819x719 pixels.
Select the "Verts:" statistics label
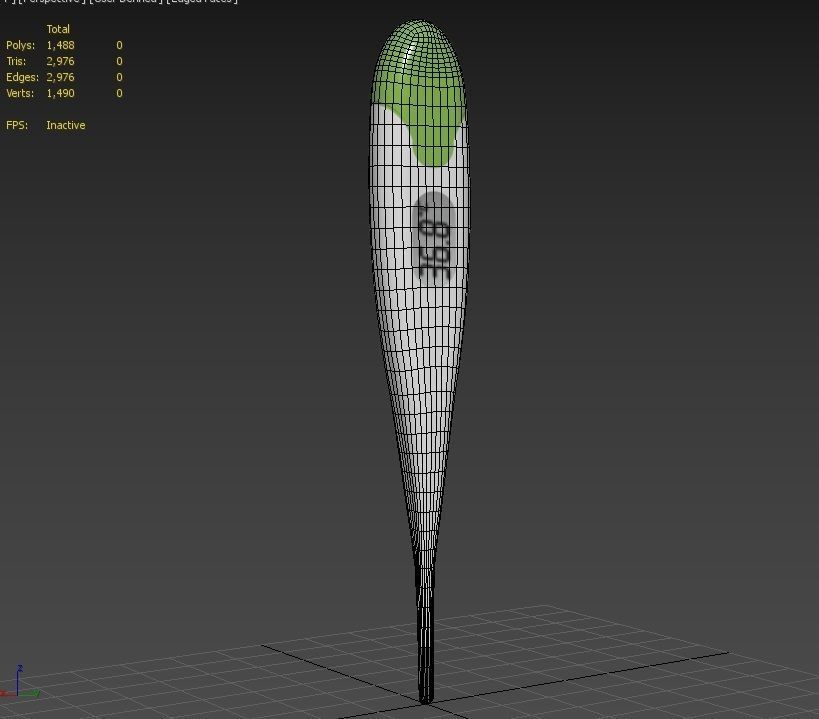click(20, 93)
